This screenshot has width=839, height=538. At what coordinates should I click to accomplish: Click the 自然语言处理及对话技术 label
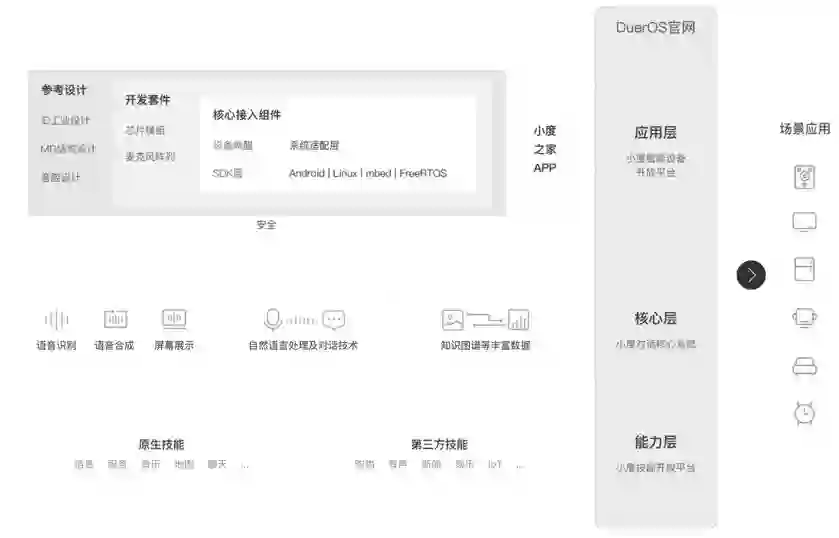click(303, 345)
